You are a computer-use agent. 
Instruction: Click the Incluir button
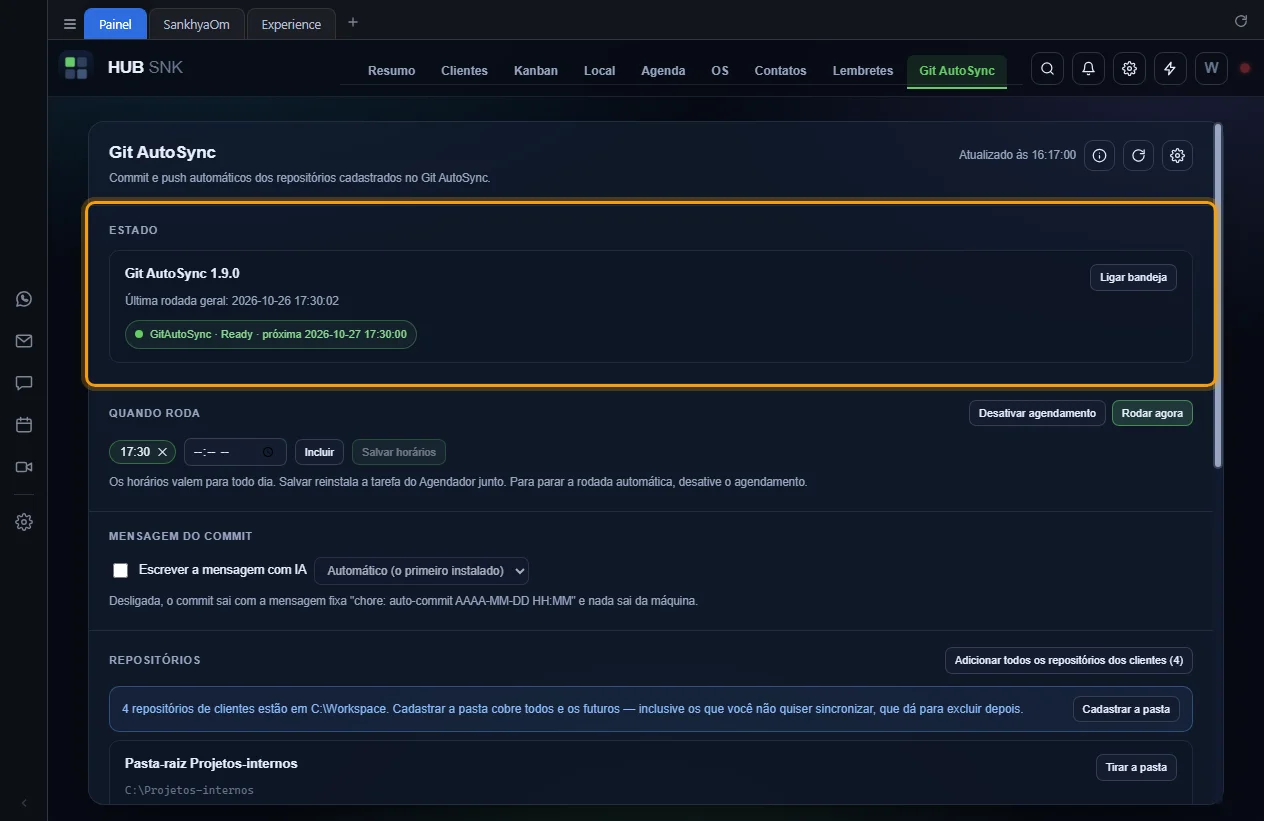319,452
